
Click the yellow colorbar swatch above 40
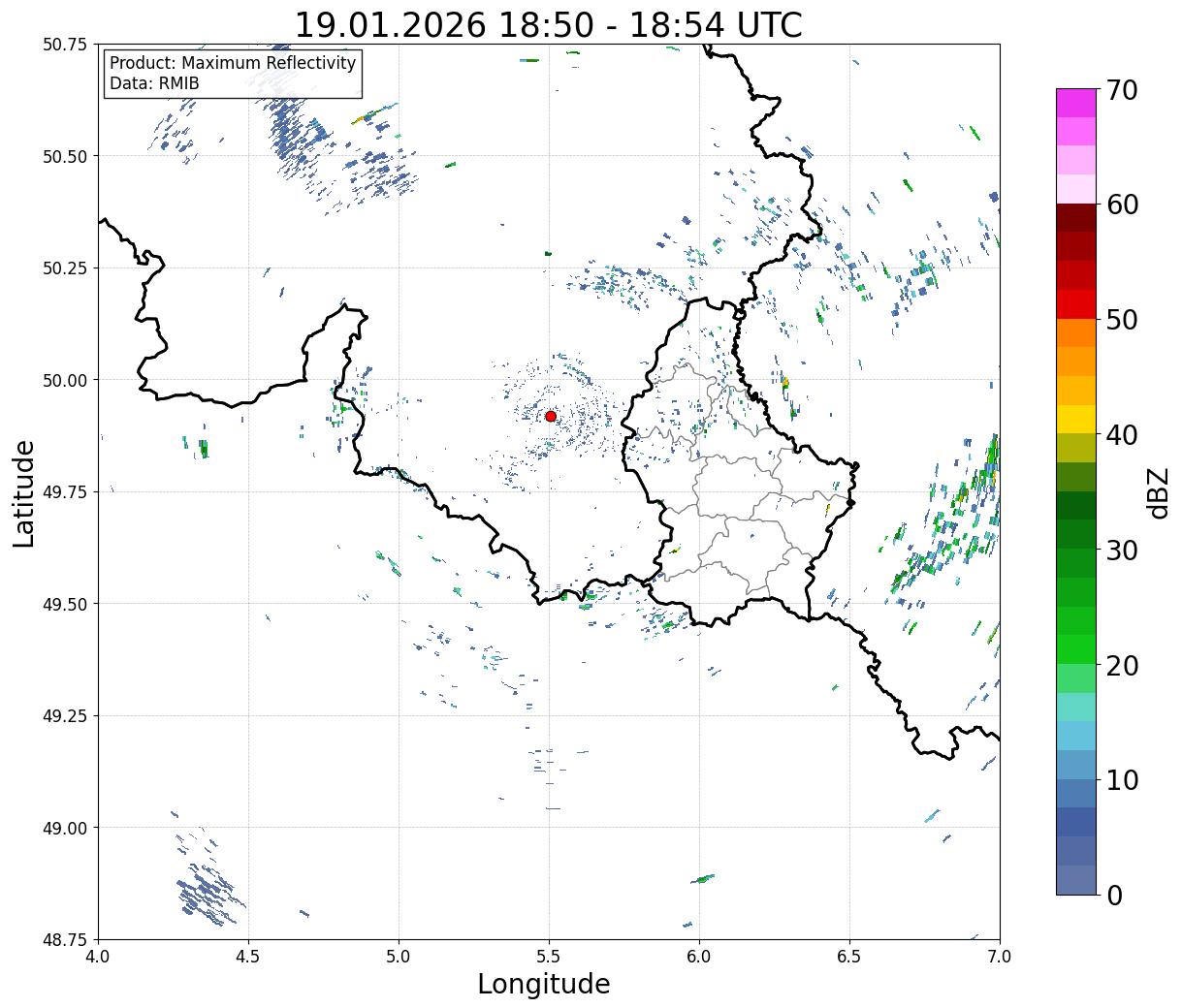click(1076, 419)
